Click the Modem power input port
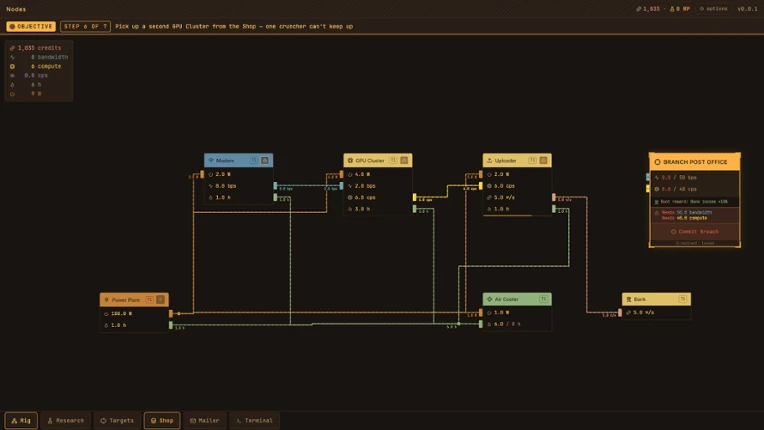This screenshot has height=430, width=764. pos(202,174)
